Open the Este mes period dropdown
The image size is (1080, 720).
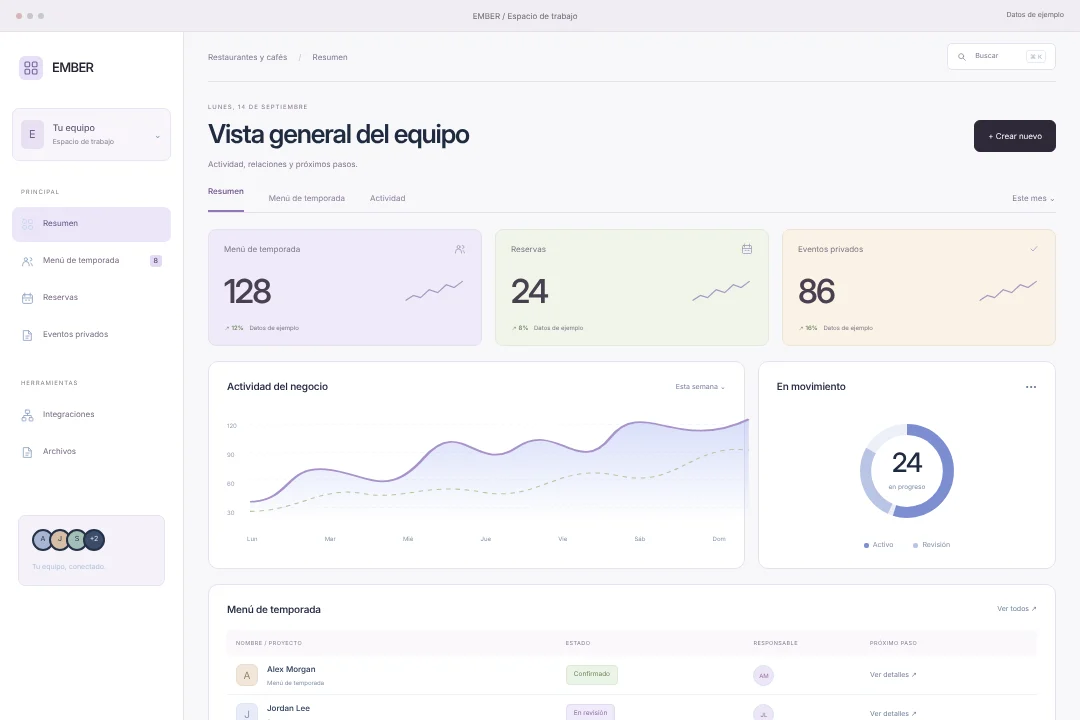(x=1033, y=198)
